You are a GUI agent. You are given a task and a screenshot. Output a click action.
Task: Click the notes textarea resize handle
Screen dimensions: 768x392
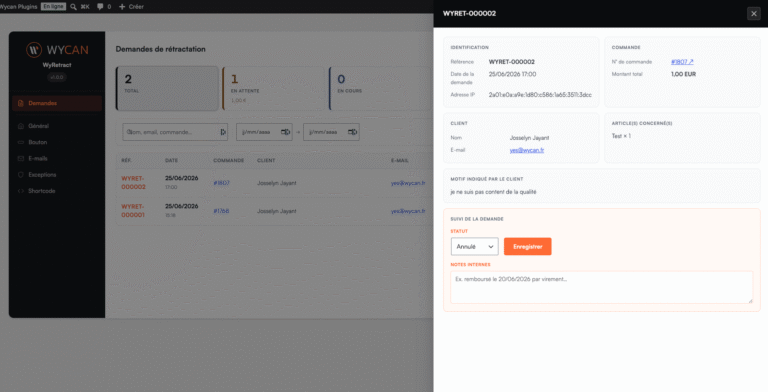[x=750, y=300]
